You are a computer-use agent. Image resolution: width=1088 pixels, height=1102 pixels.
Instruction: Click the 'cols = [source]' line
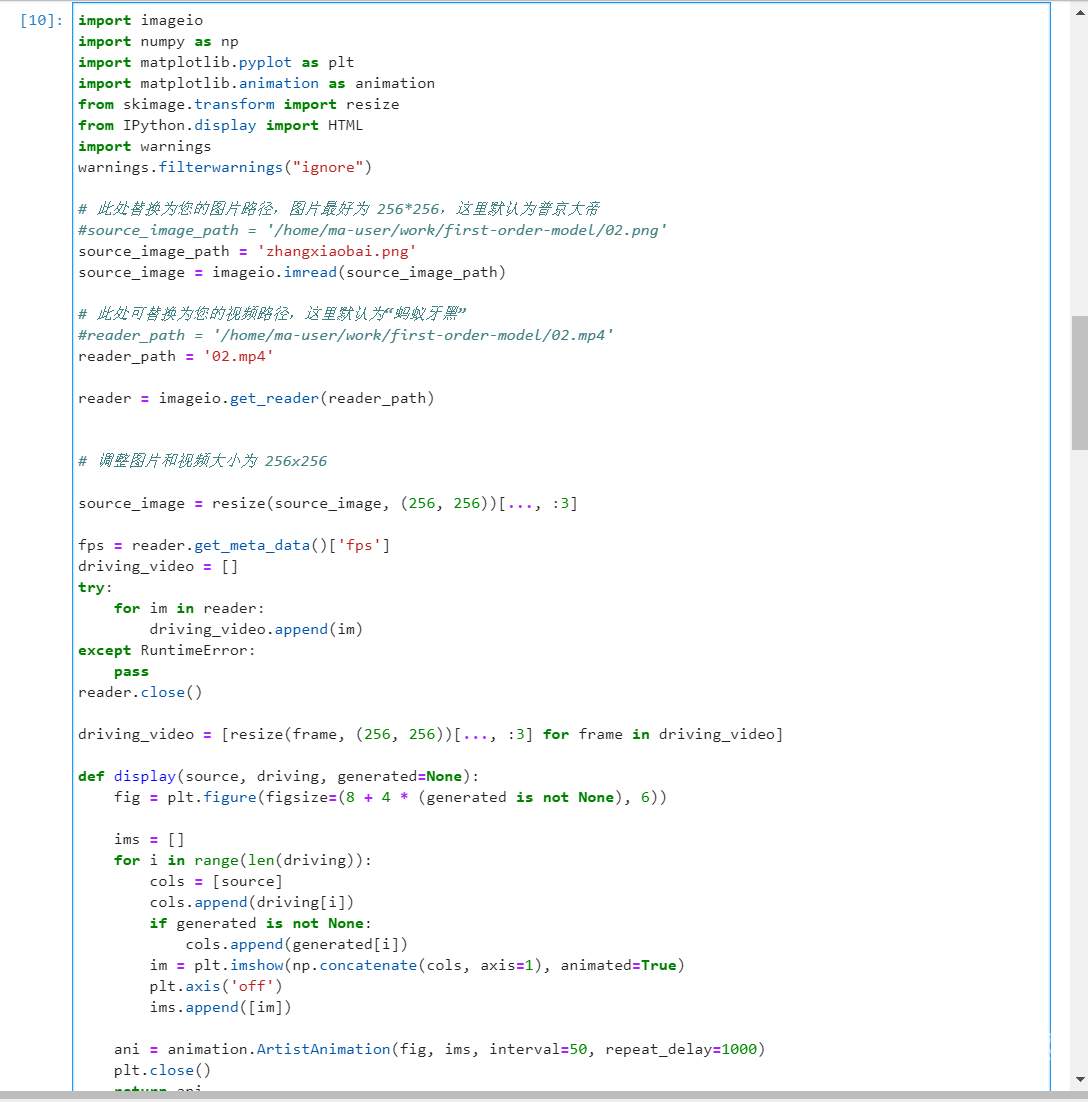point(216,882)
